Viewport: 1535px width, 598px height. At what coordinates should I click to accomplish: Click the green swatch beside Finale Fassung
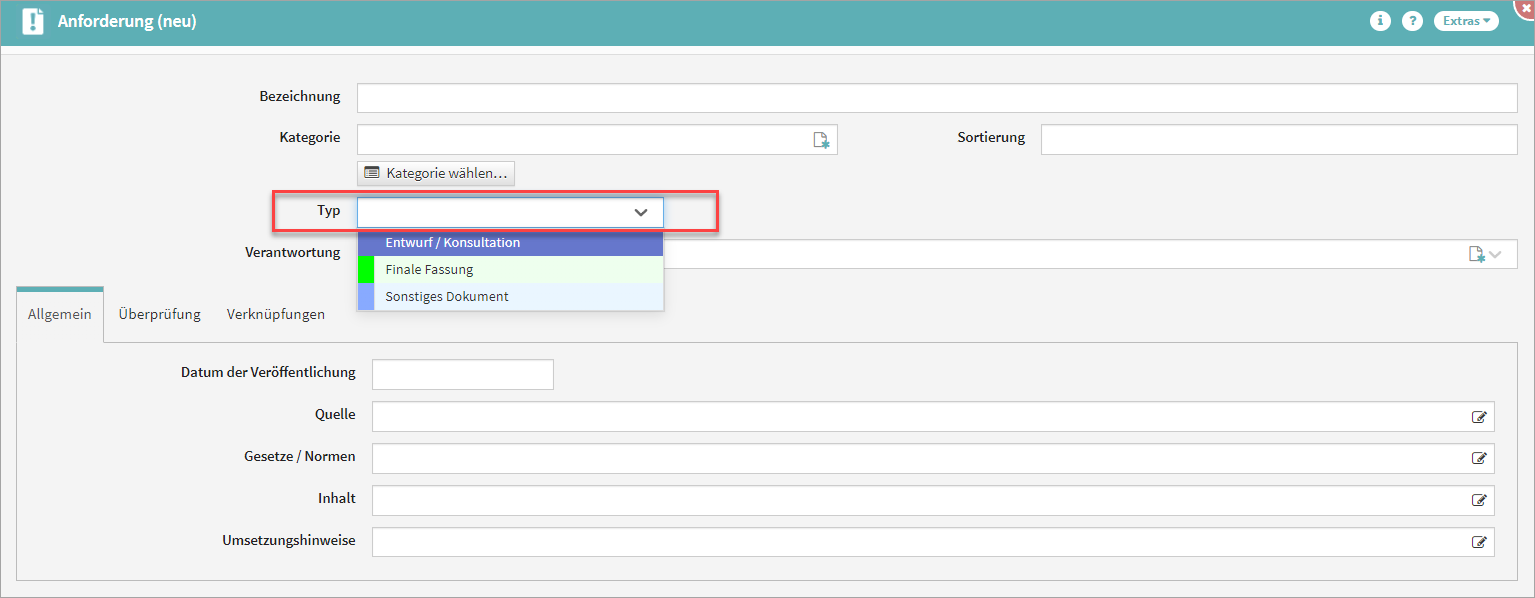pyautogui.click(x=366, y=270)
